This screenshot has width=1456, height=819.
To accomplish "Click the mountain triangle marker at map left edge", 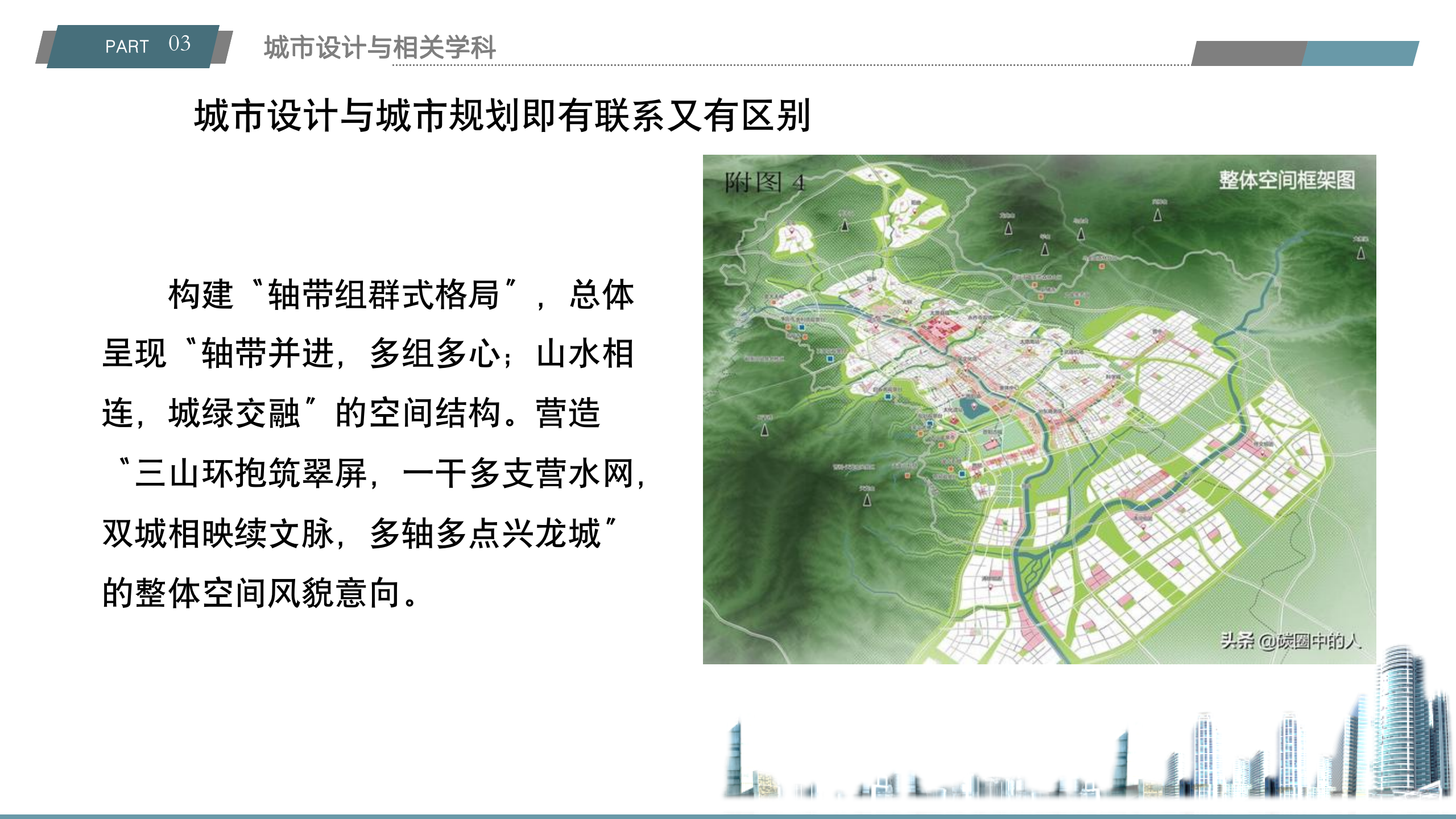I will coord(764,431).
